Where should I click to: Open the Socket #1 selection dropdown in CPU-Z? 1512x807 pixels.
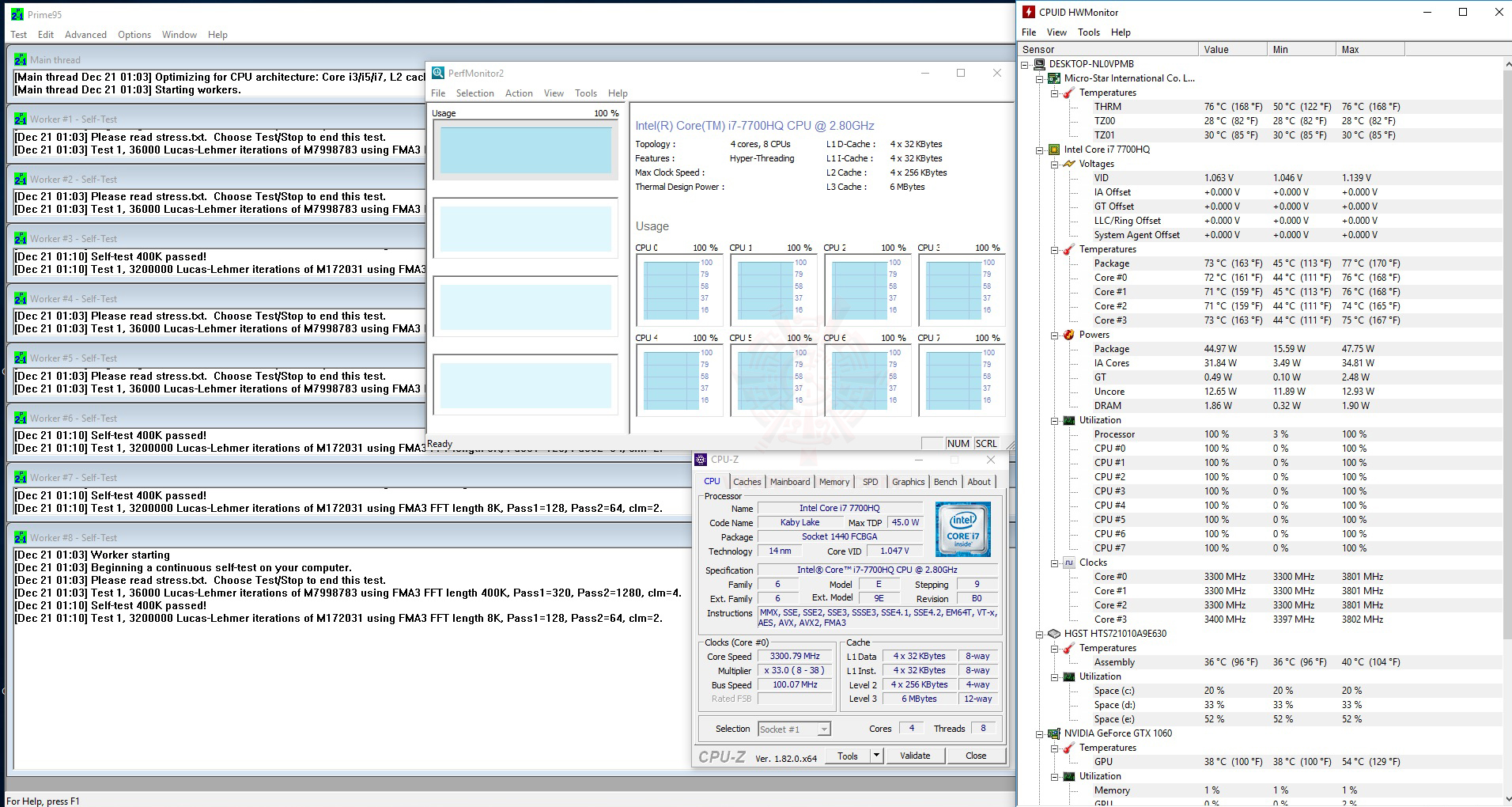pos(823,729)
